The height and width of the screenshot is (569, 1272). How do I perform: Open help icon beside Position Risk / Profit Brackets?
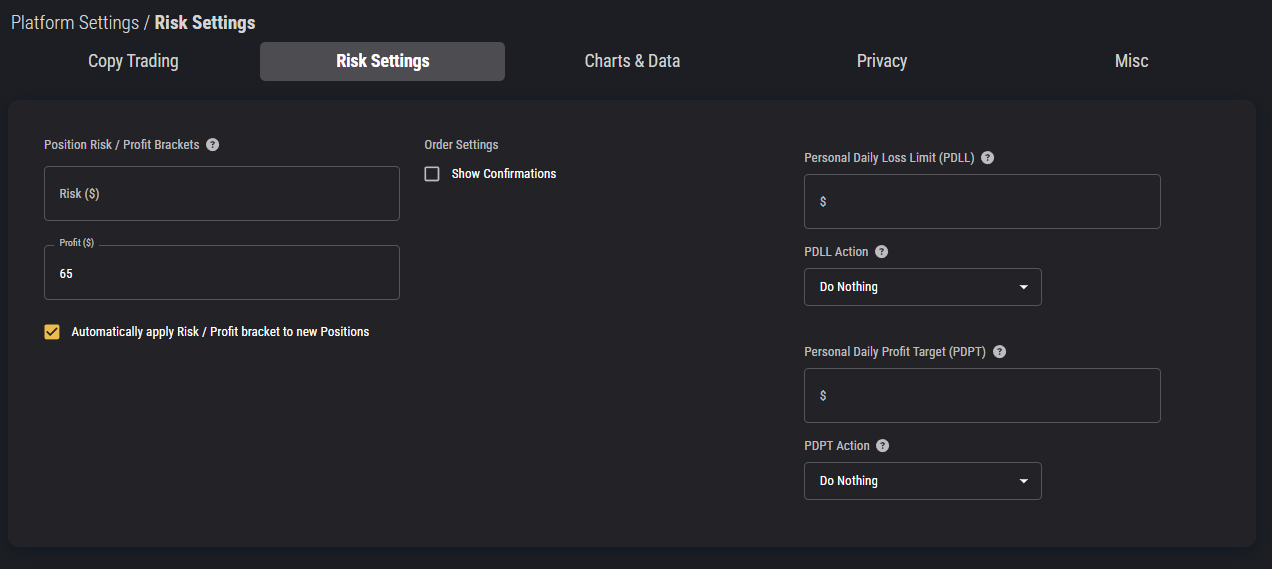click(212, 145)
